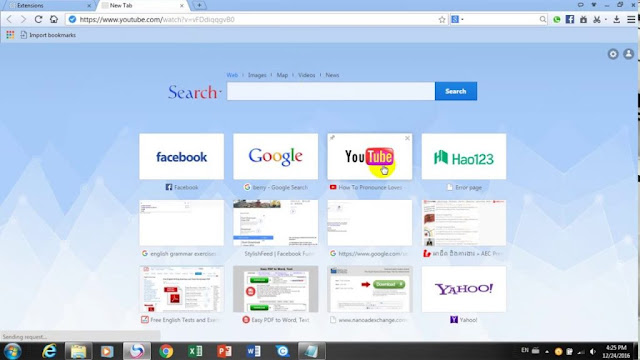The image size is (640, 360).
Task: Click the green WhatsApp extension icon
Action: [x=556, y=19]
